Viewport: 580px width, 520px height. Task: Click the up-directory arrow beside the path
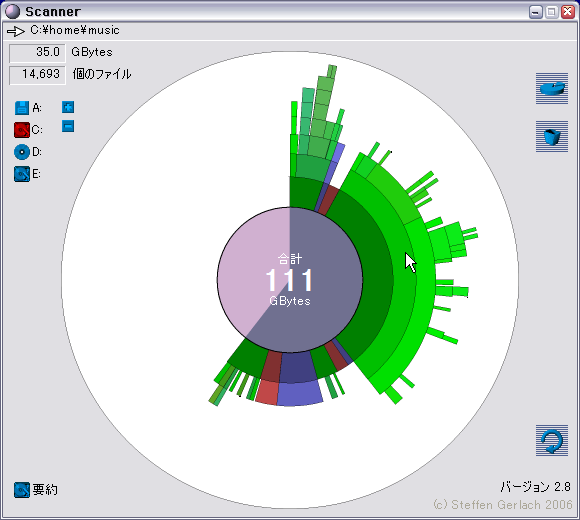pos(16,31)
